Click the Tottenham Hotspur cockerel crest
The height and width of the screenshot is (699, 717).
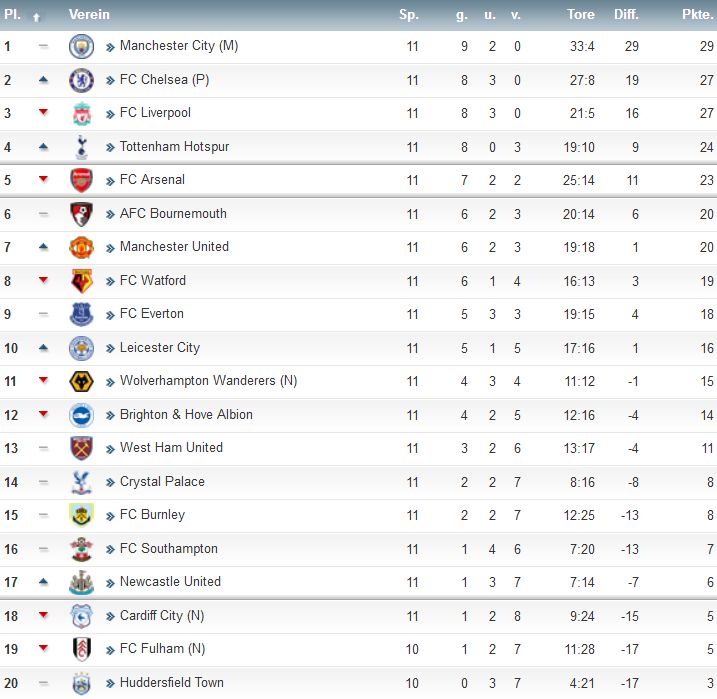[x=81, y=147]
